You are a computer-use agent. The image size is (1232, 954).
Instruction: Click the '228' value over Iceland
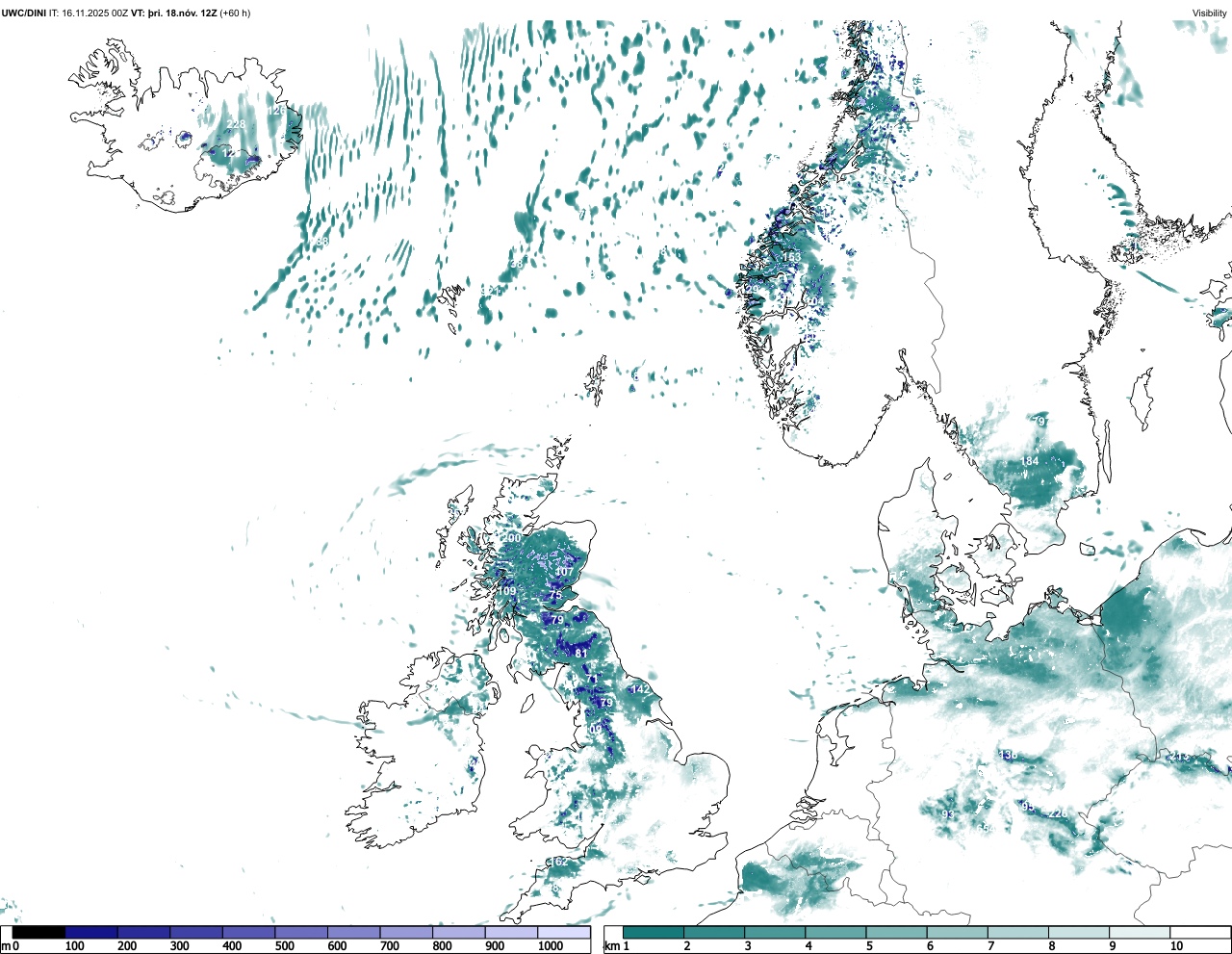[x=236, y=125]
